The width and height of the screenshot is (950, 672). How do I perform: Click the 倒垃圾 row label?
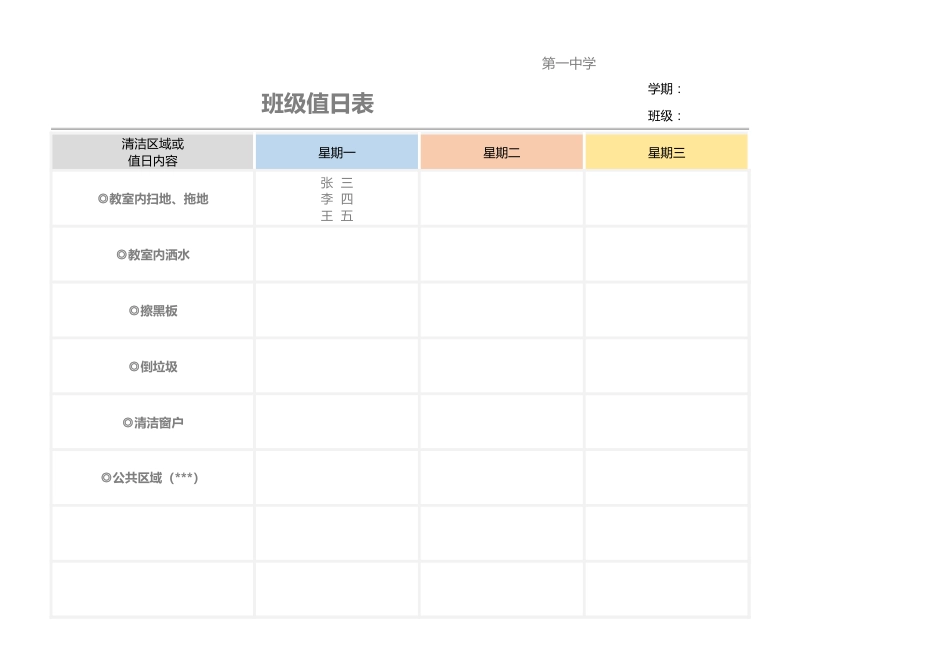pos(153,367)
